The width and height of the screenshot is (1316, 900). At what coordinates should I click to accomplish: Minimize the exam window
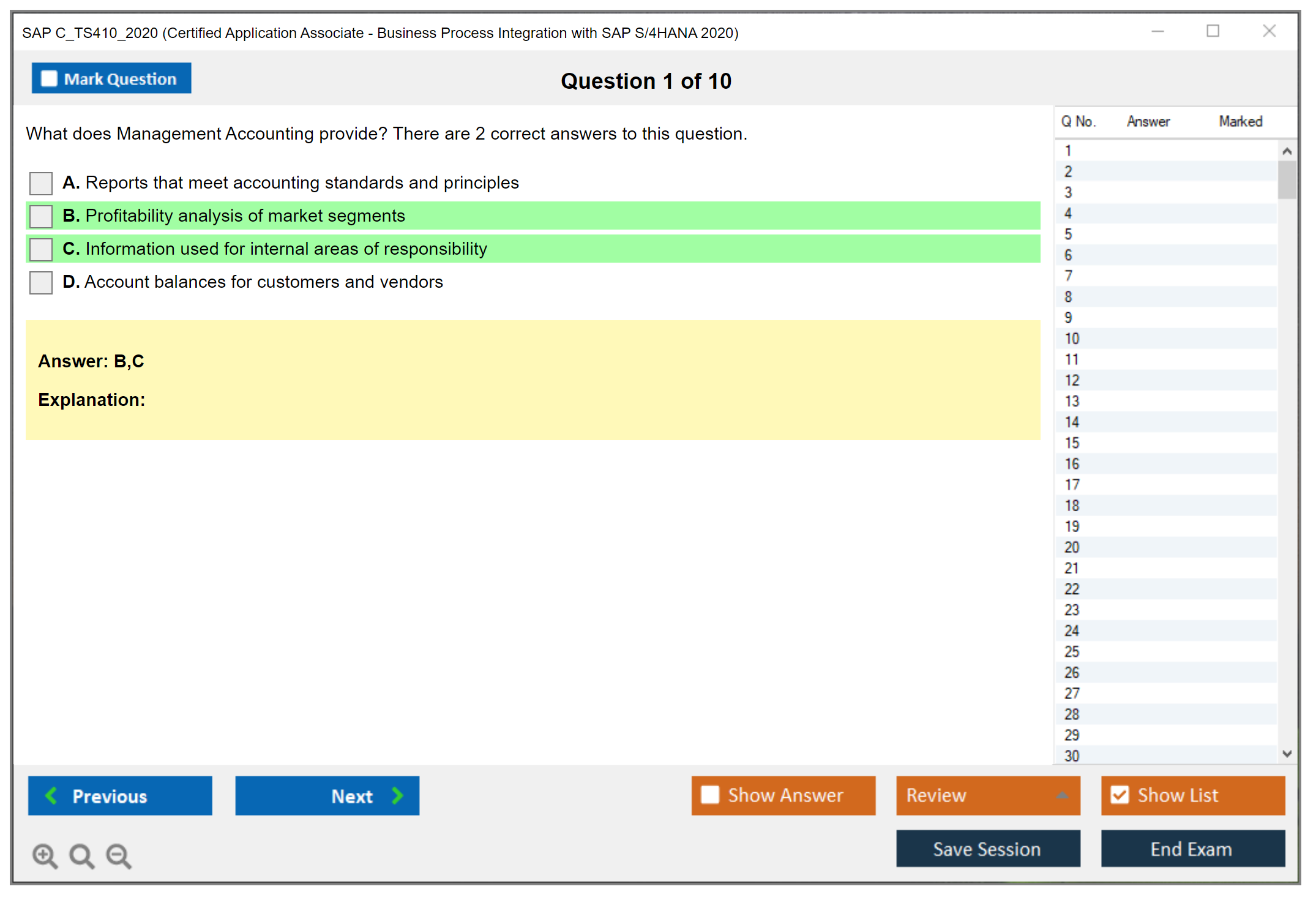1157,31
